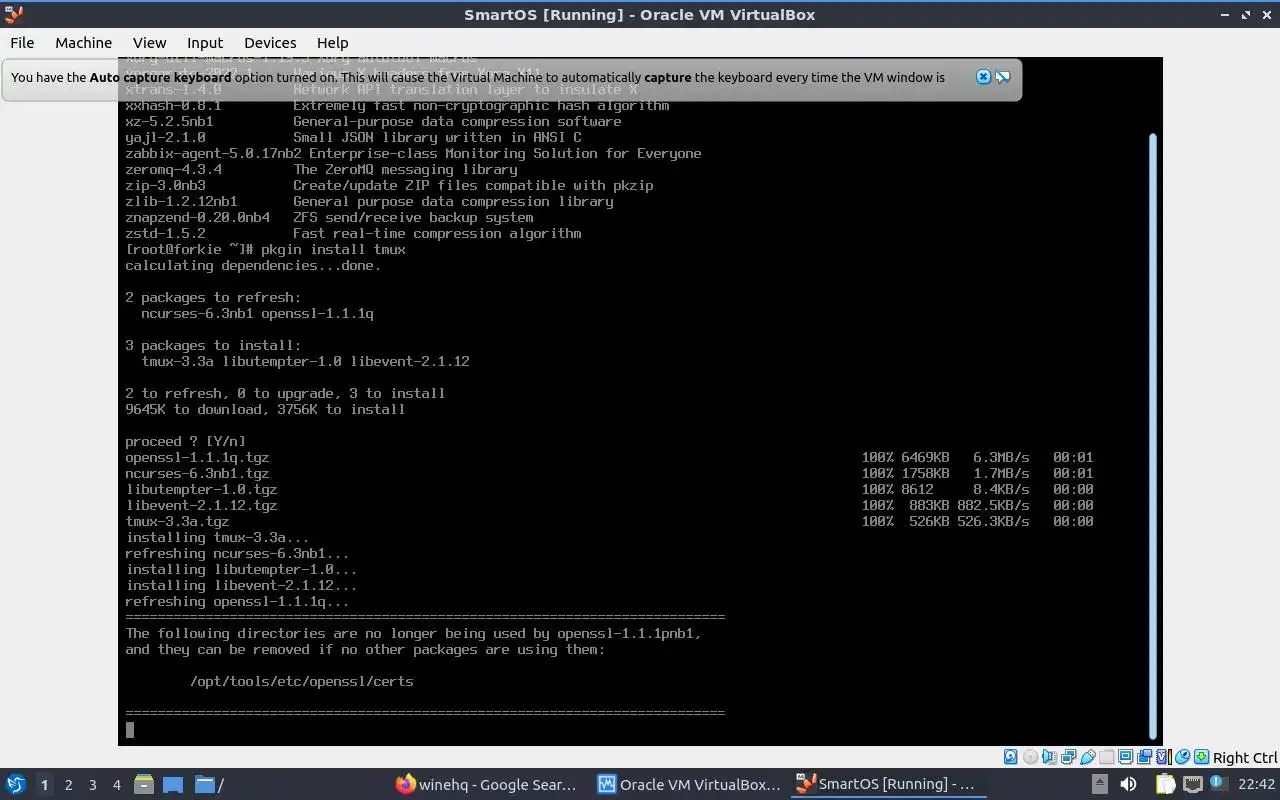Open the audio indicator in VM status bar
This screenshot has height=800, width=1280.
pyautogui.click(x=1049, y=757)
